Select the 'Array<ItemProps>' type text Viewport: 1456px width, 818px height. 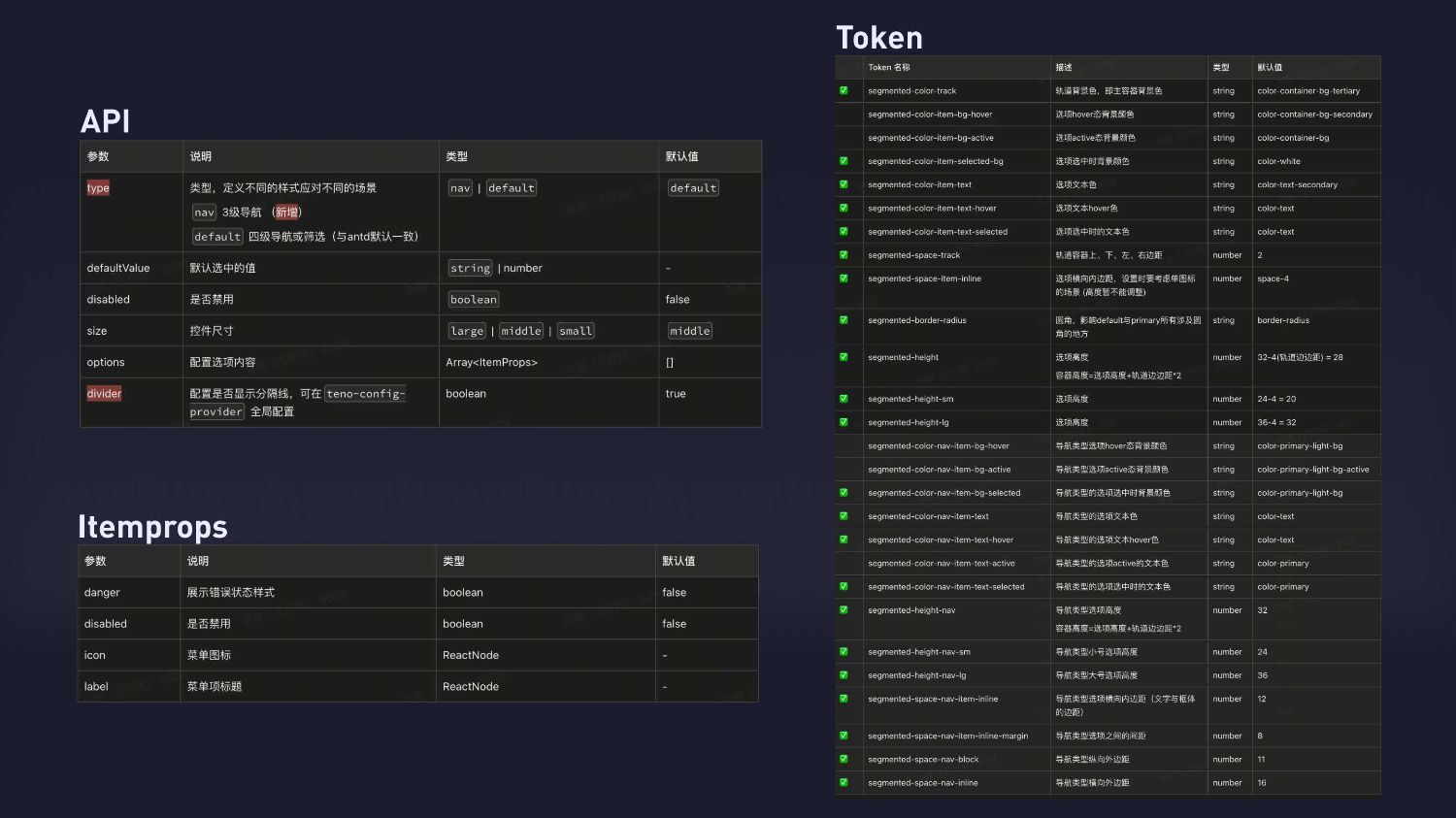491,363
